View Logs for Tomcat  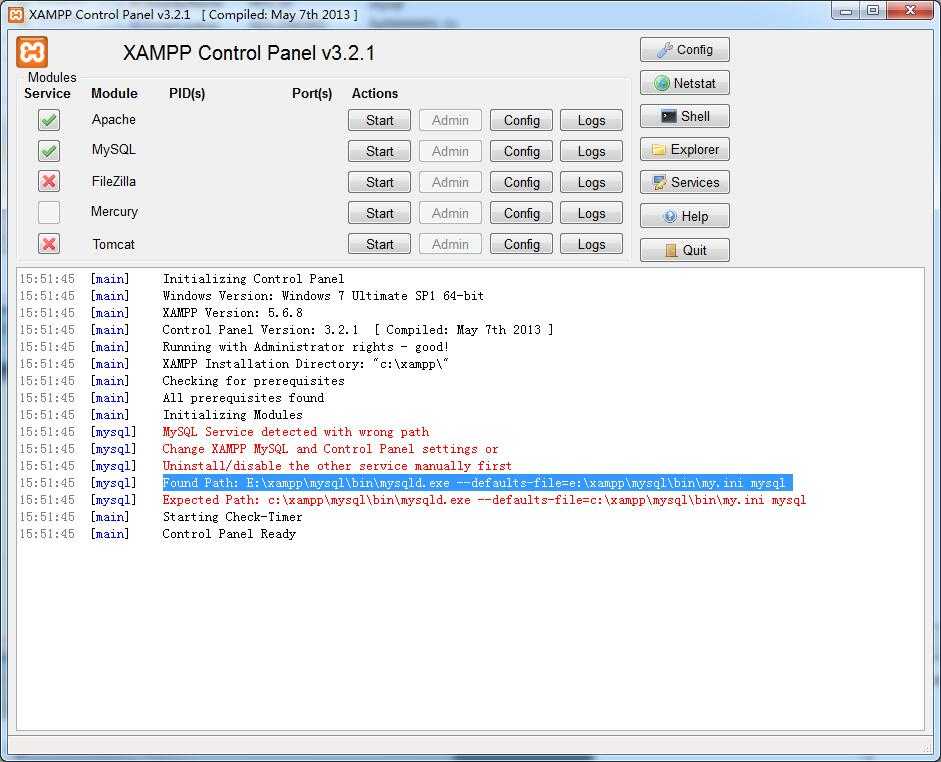(591, 244)
